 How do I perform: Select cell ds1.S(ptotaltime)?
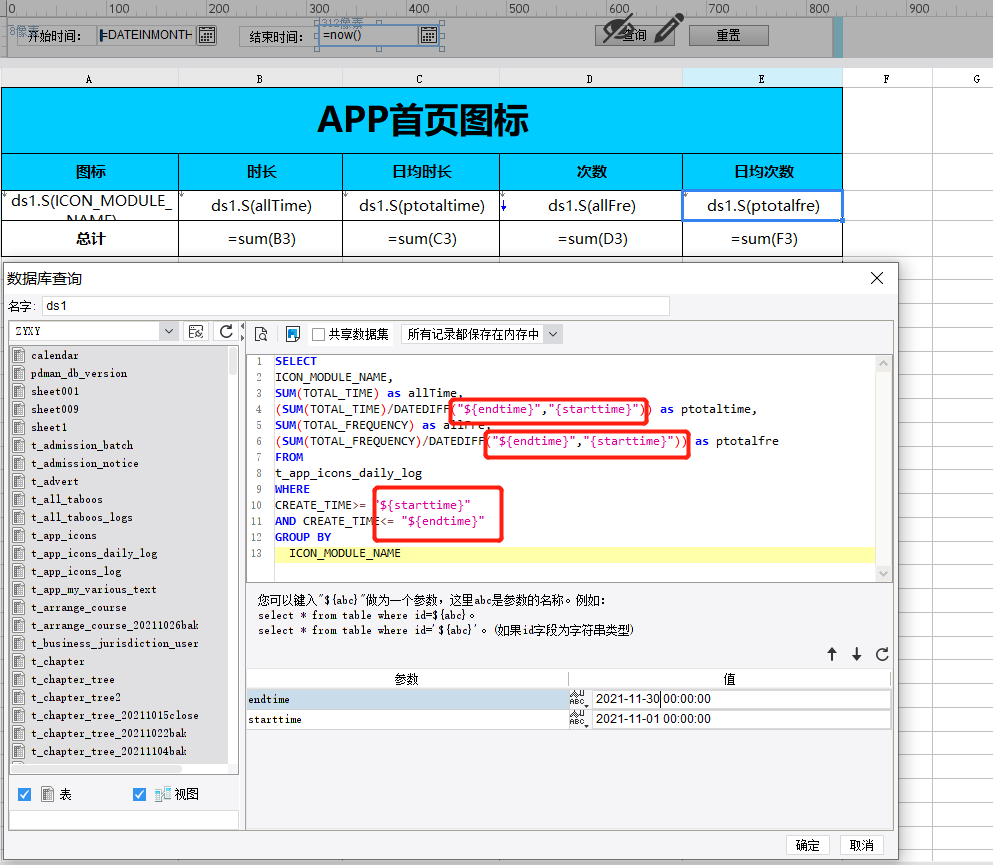click(x=421, y=206)
